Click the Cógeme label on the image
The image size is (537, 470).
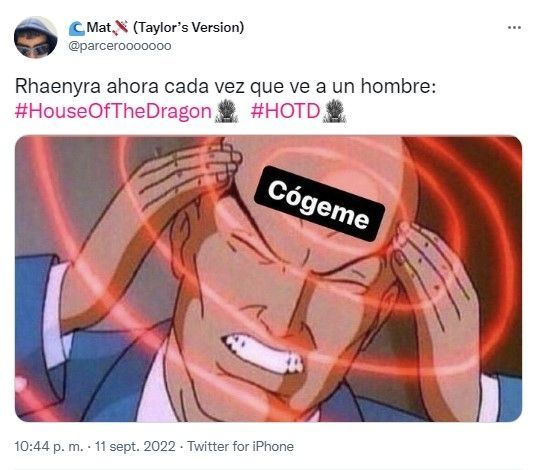pos(319,204)
